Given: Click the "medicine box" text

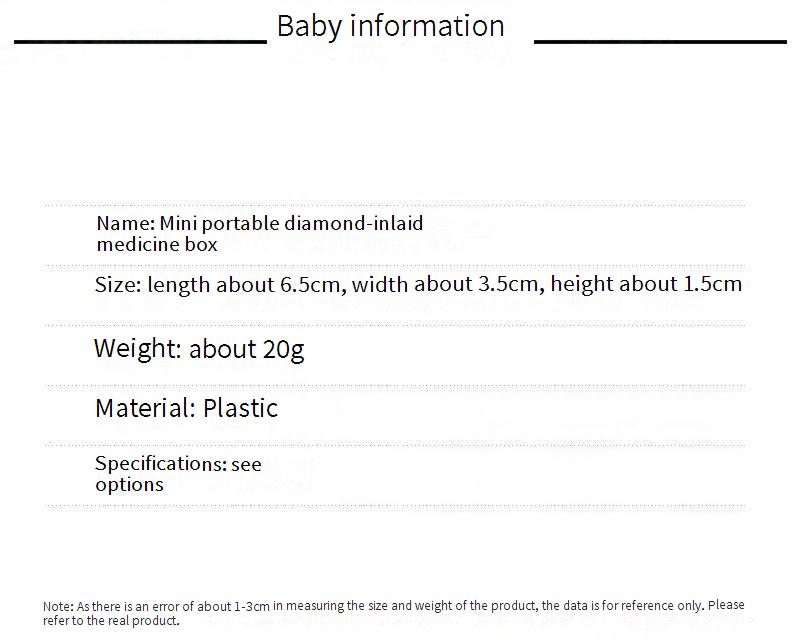Looking at the screenshot, I should [157, 244].
